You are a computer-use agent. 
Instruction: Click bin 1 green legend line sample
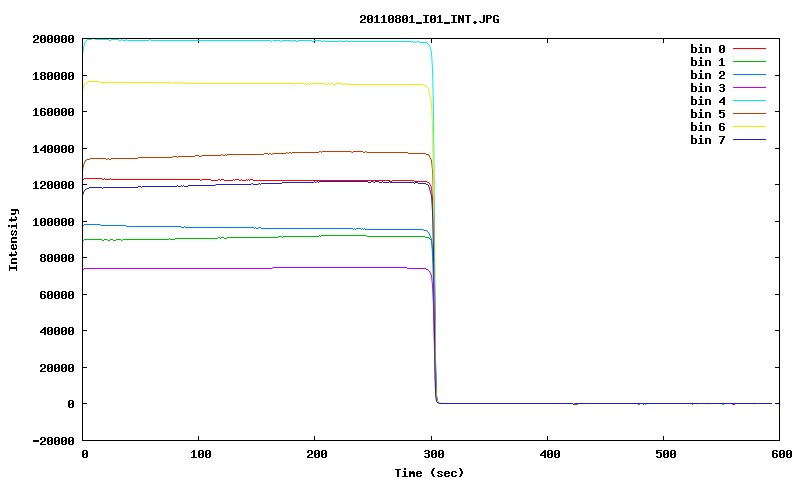[749, 62]
